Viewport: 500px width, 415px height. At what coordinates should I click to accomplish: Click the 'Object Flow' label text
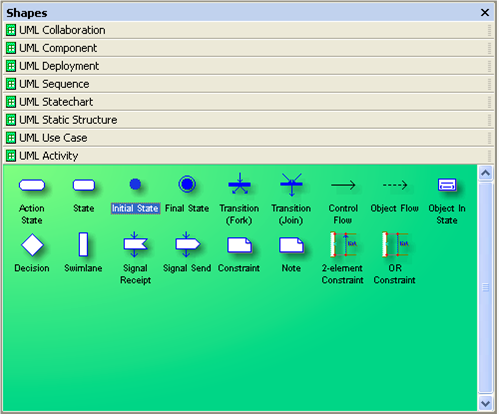pos(395,209)
